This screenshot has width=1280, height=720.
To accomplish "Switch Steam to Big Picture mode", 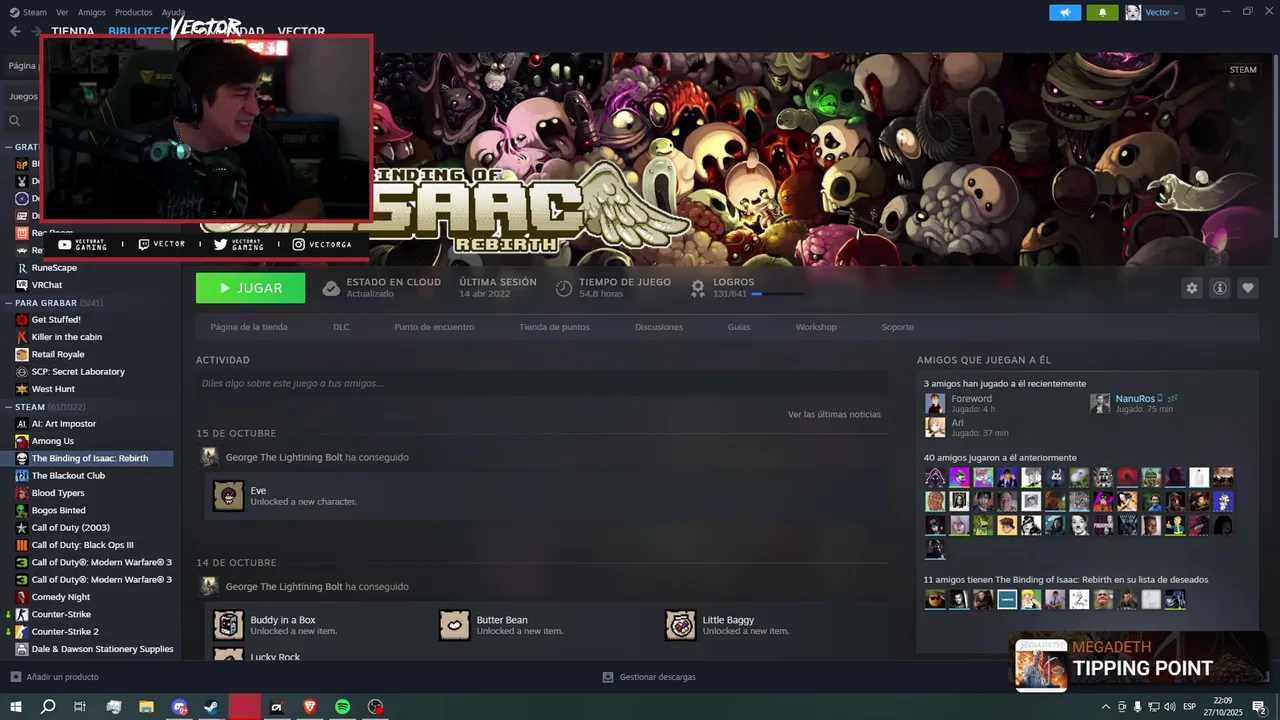I will [1200, 12].
